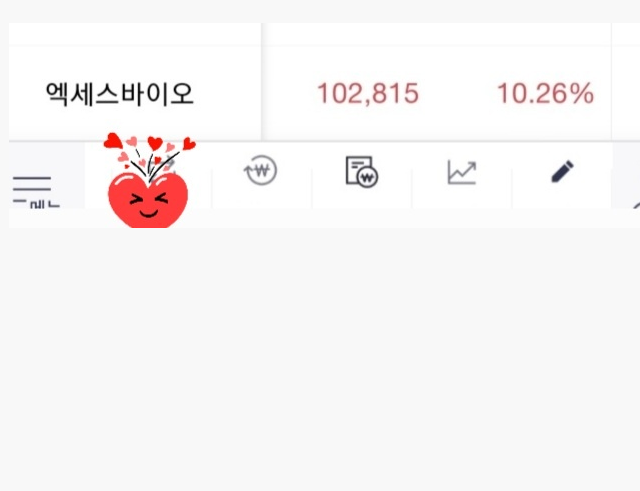Tap the red mini heart at sticker's far right

tap(189, 144)
